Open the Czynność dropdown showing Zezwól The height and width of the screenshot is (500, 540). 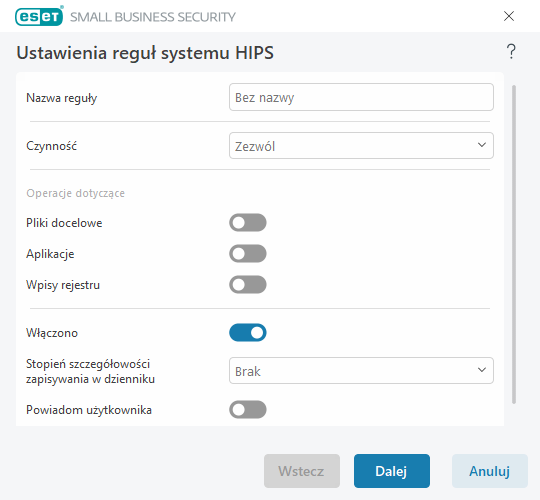(x=361, y=146)
